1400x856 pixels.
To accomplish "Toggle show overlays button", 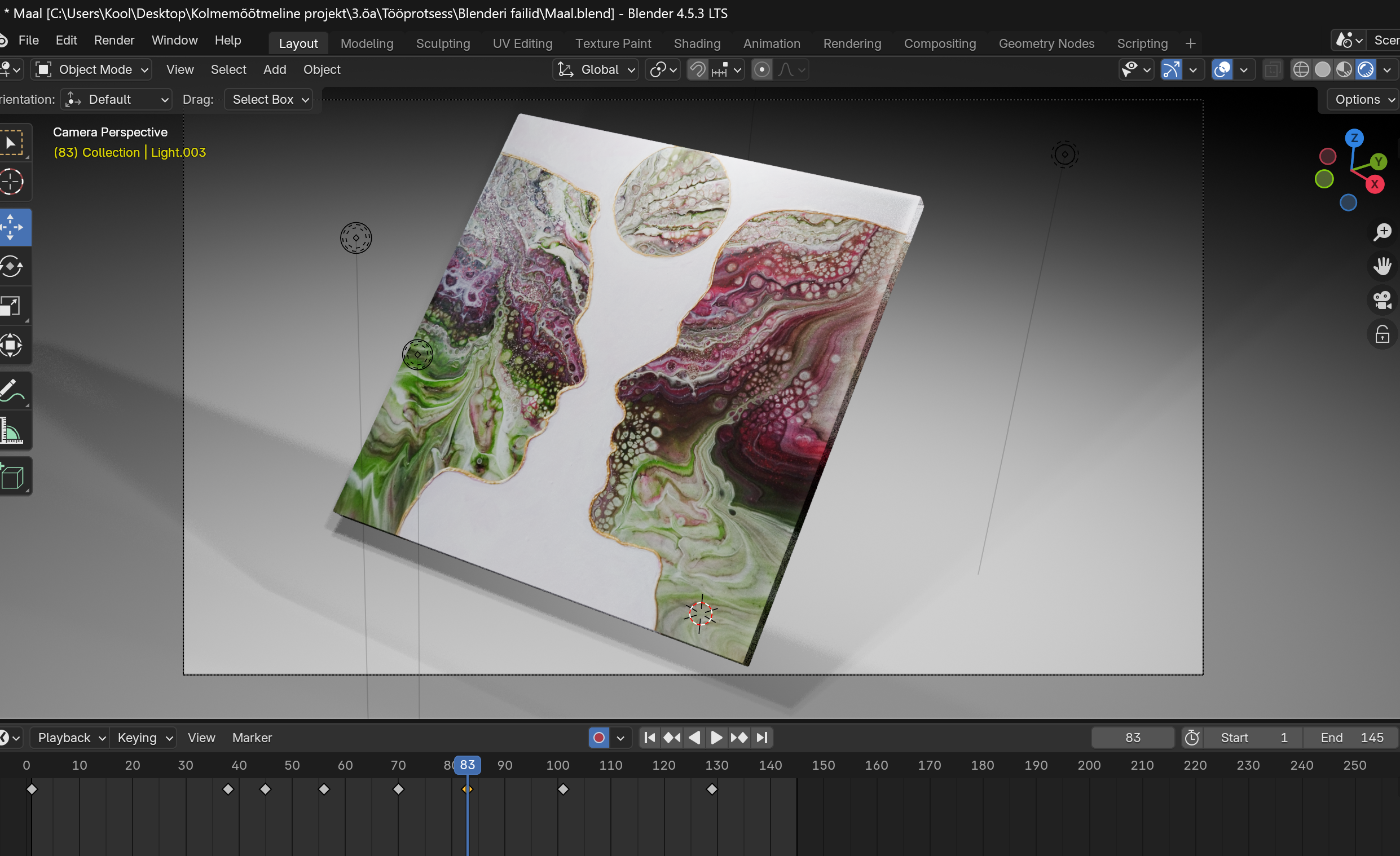I will (1222, 70).
